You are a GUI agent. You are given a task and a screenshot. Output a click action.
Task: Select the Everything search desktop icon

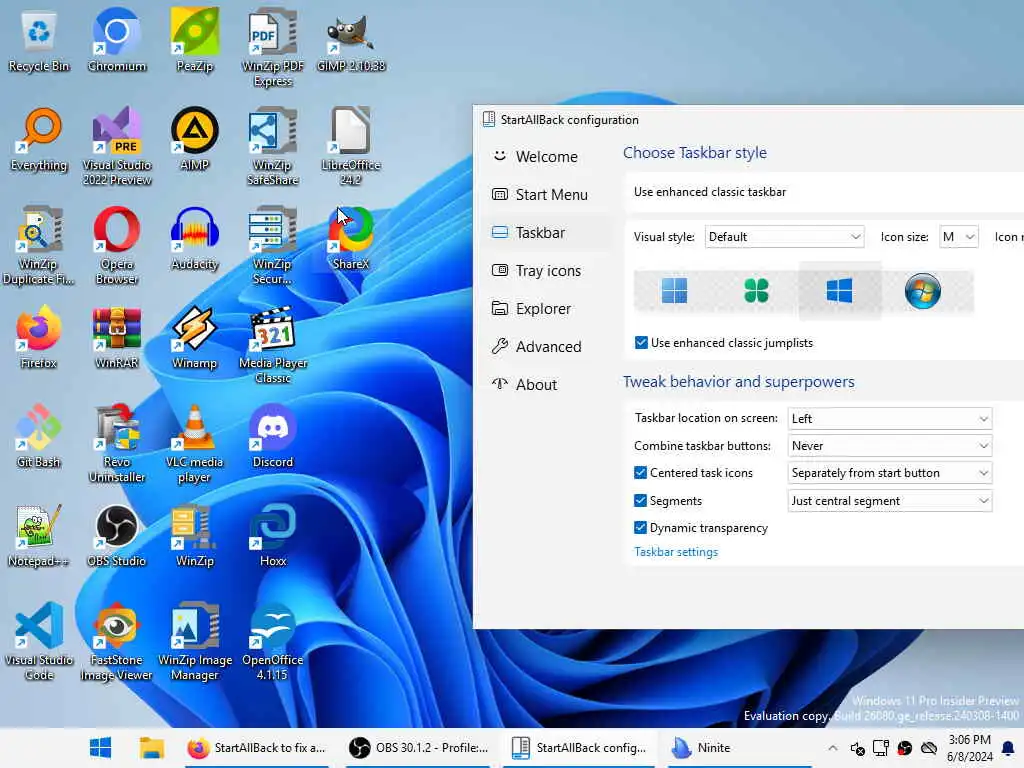(39, 140)
